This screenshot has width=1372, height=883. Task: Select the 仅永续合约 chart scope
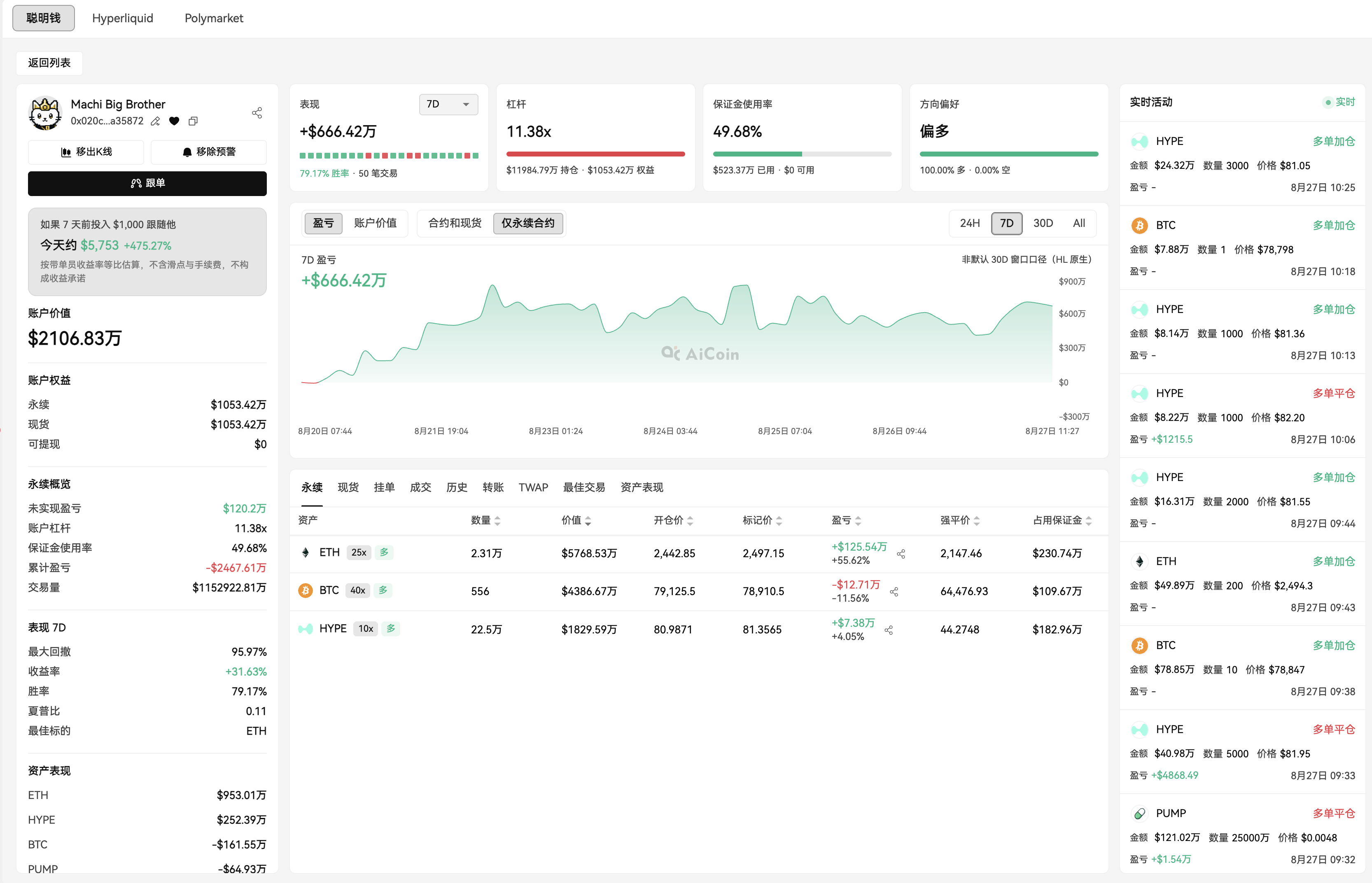click(x=528, y=224)
